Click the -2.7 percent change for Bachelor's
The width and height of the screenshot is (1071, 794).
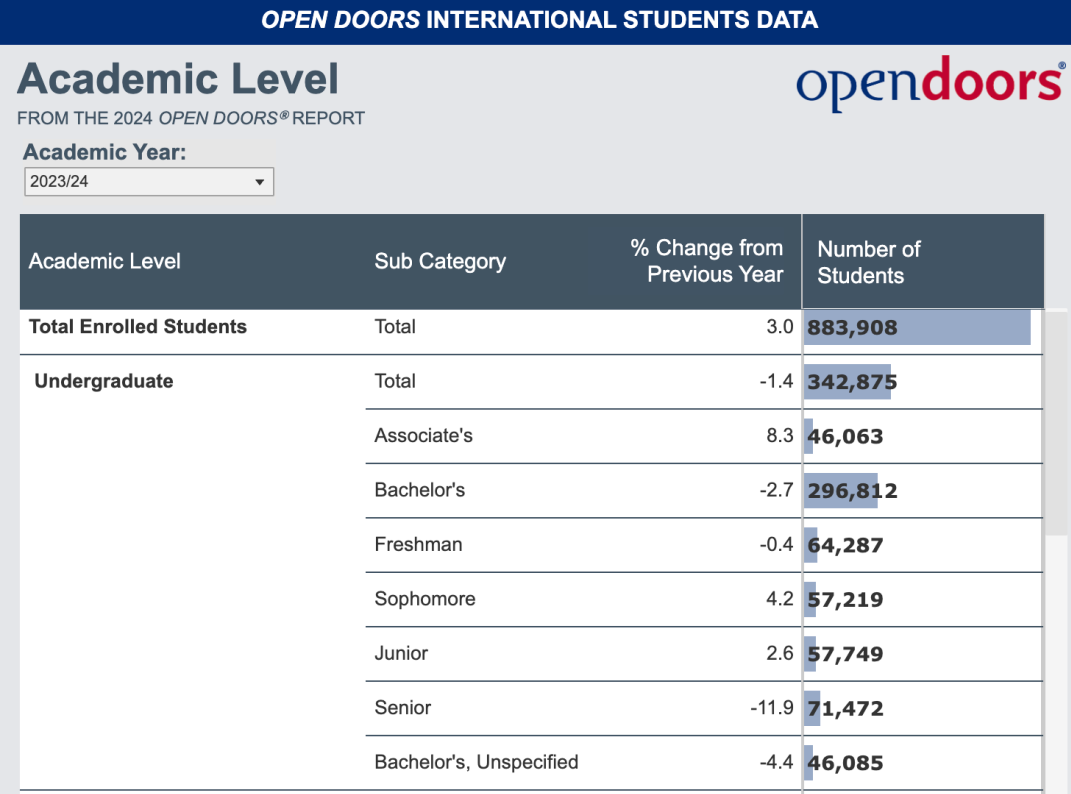(x=776, y=490)
